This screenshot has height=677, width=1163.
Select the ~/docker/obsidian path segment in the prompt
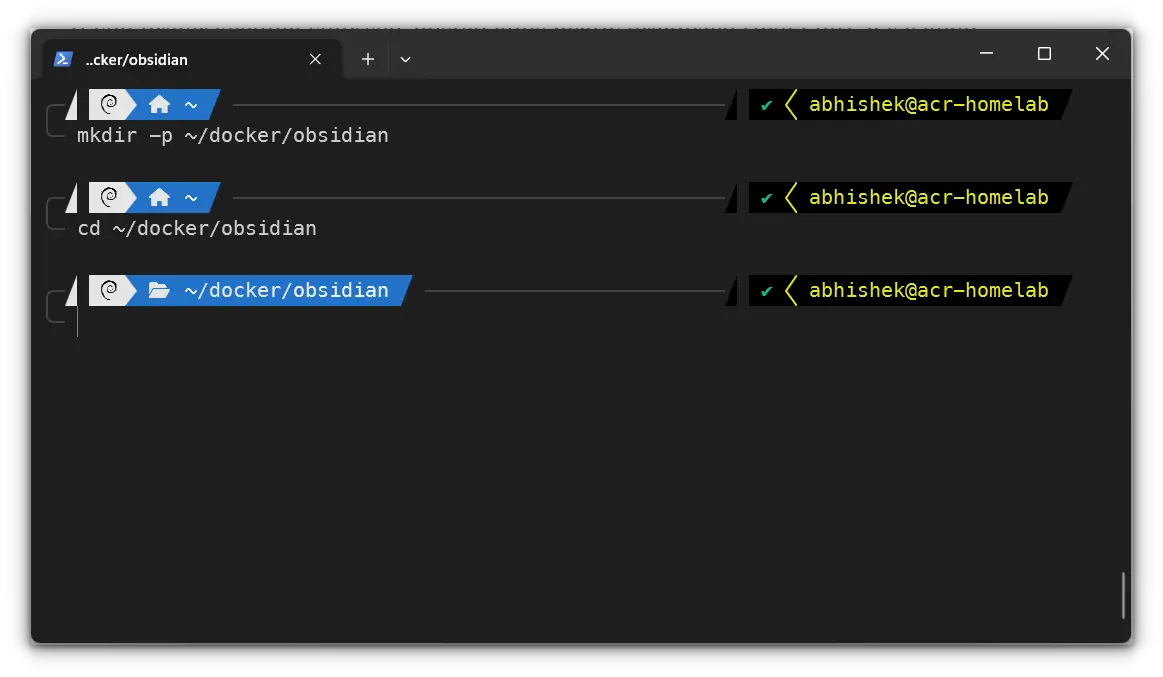click(x=288, y=290)
